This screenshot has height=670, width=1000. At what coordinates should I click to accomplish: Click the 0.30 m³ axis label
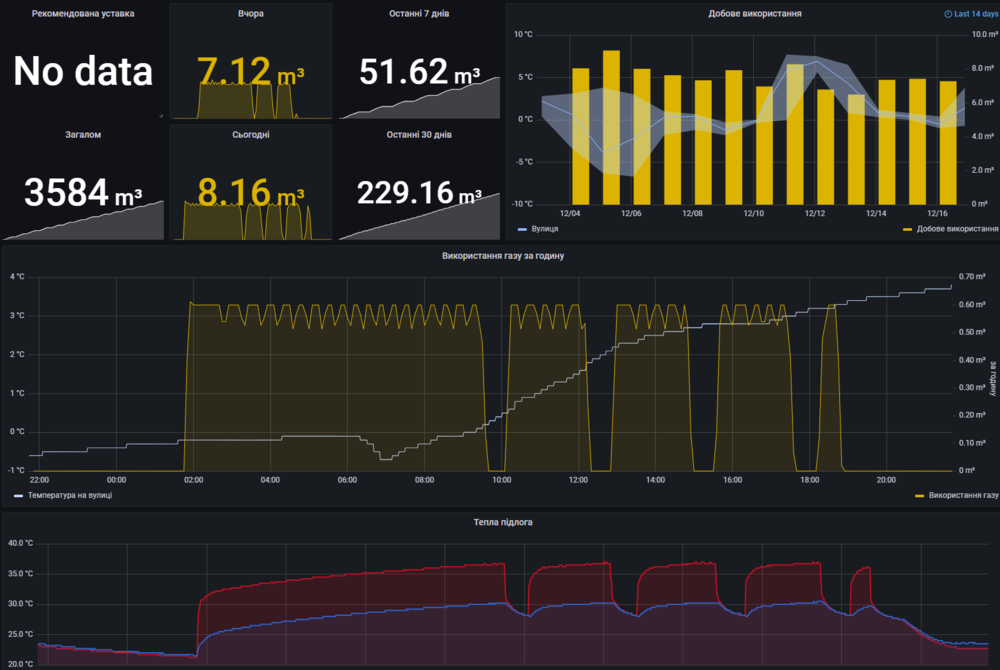[971, 388]
